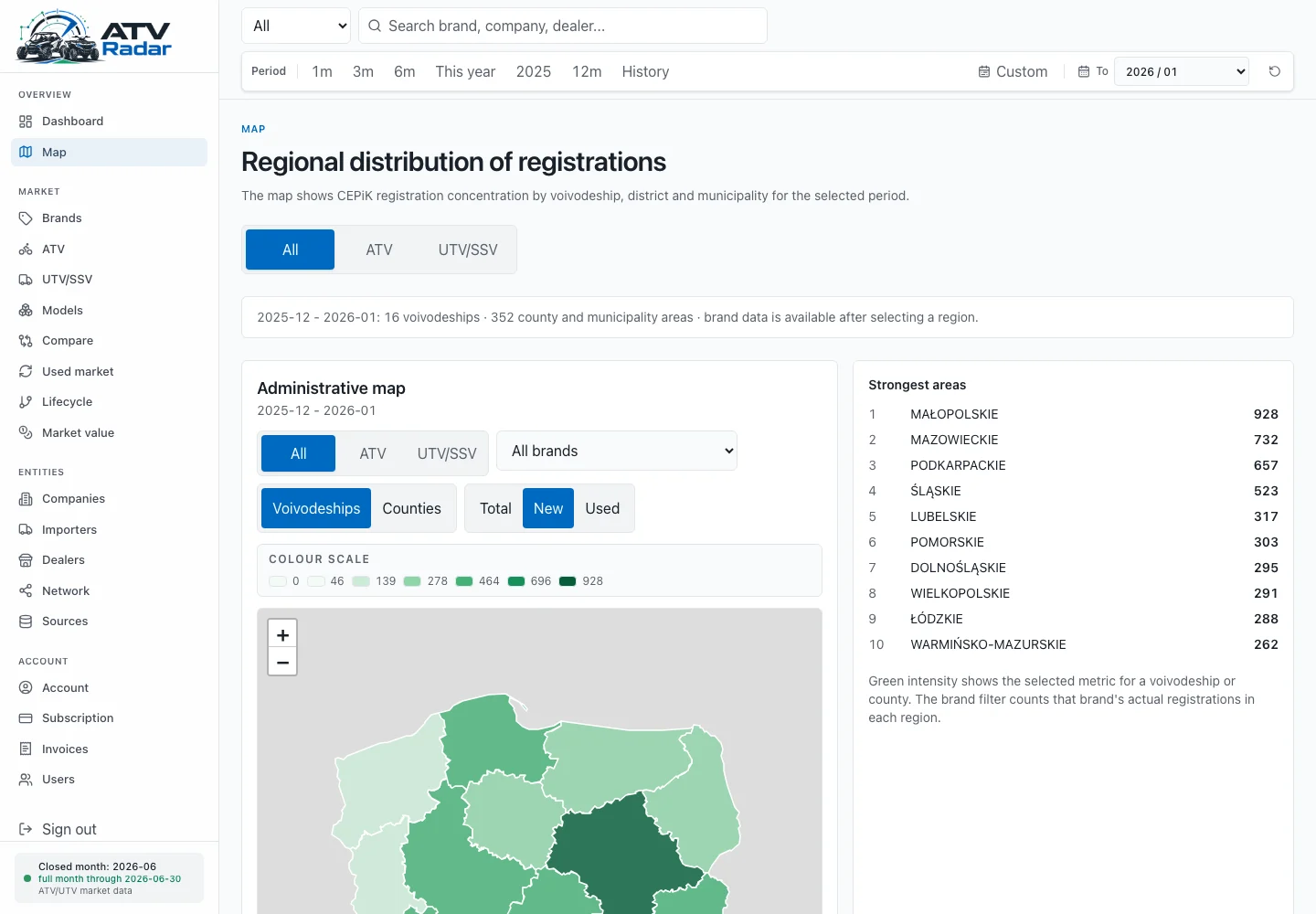1316x914 pixels.
Task: Open the All brands dropdown
Action: 617,451
